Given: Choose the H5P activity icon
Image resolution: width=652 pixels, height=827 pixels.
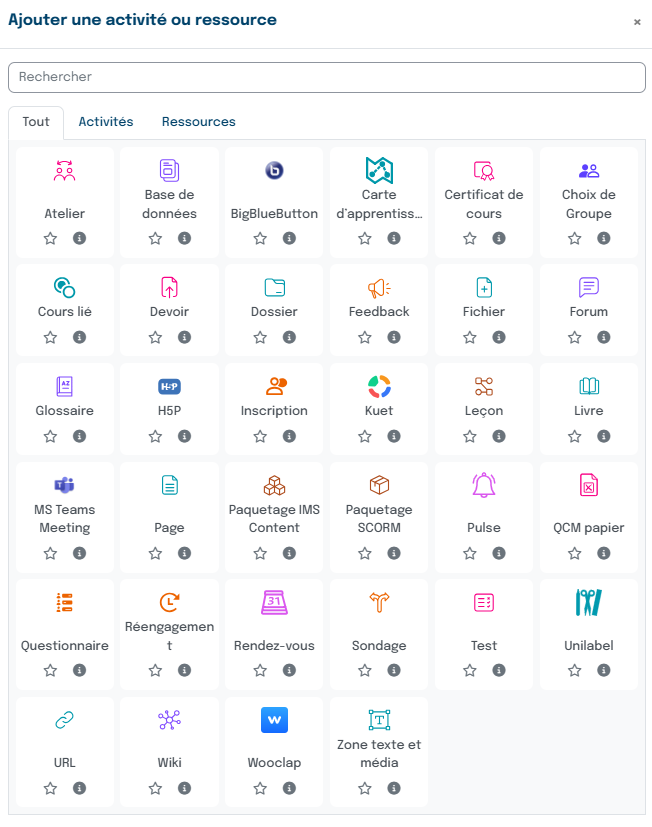Looking at the screenshot, I should (x=169, y=386).
